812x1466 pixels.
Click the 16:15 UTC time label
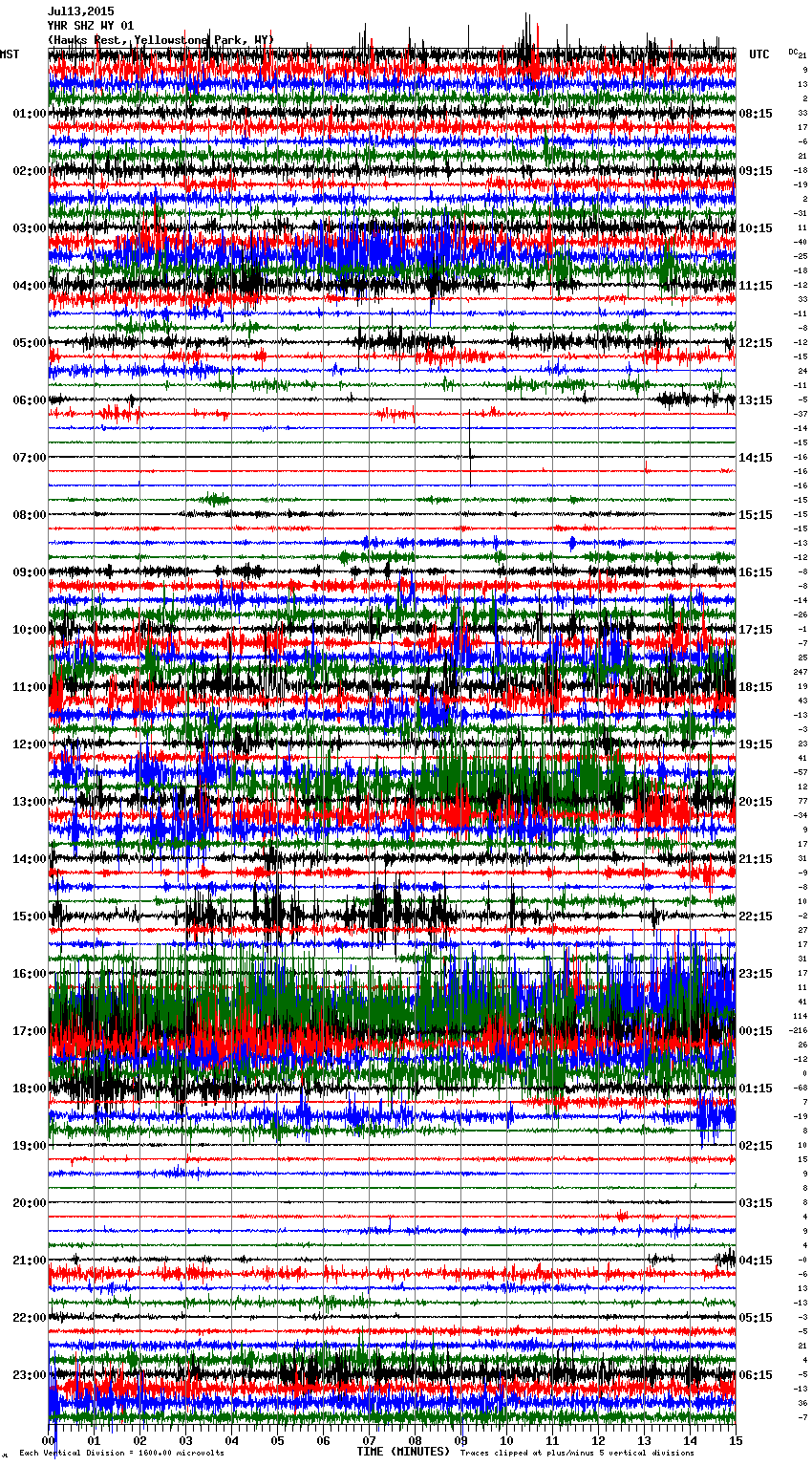756,572
